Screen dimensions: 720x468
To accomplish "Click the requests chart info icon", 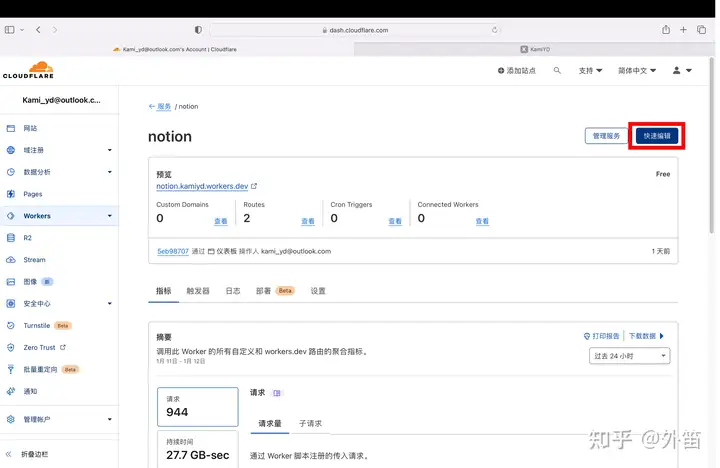I will [x=276, y=393].
